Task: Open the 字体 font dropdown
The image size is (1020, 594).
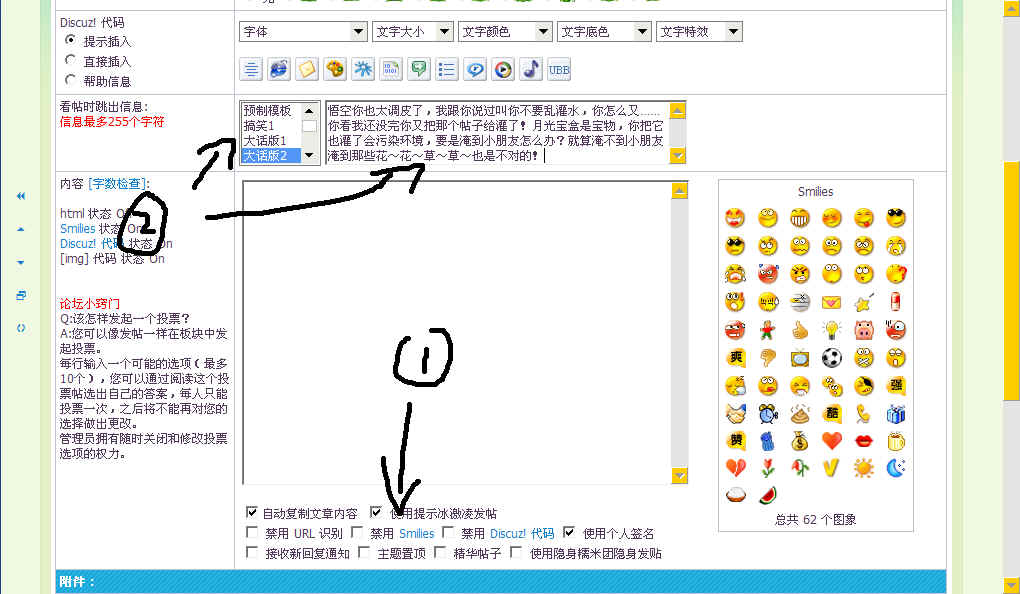Action: (x=303, y=31)
